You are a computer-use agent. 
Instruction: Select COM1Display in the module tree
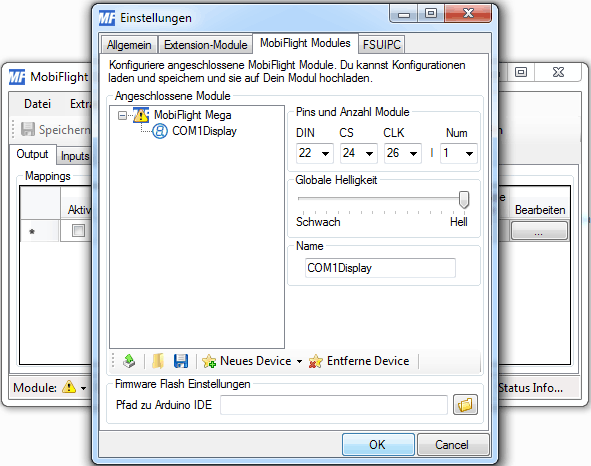point(204,131)
